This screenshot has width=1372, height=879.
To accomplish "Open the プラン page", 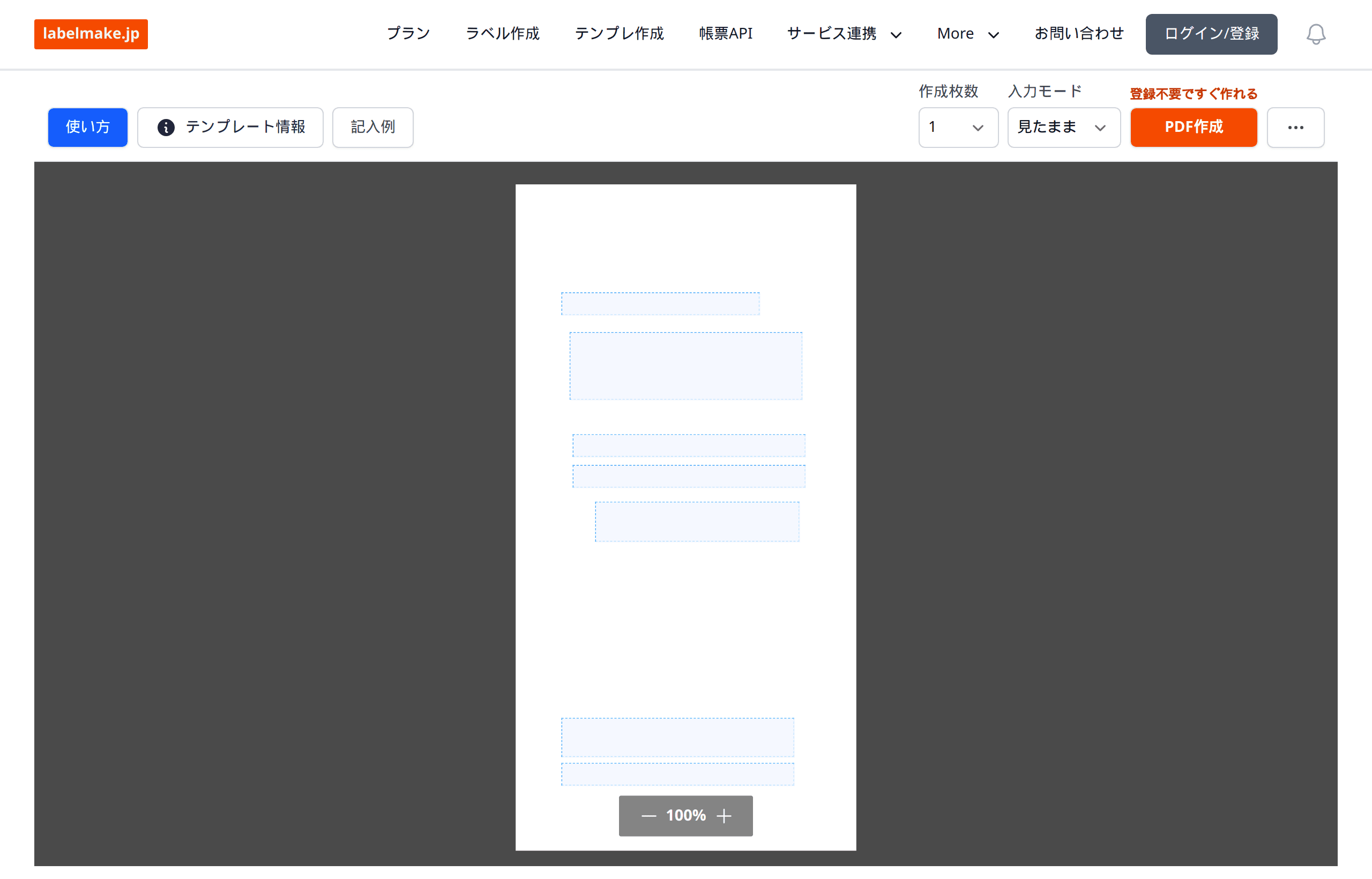I will pyautogui.click(x=408, y=34).
